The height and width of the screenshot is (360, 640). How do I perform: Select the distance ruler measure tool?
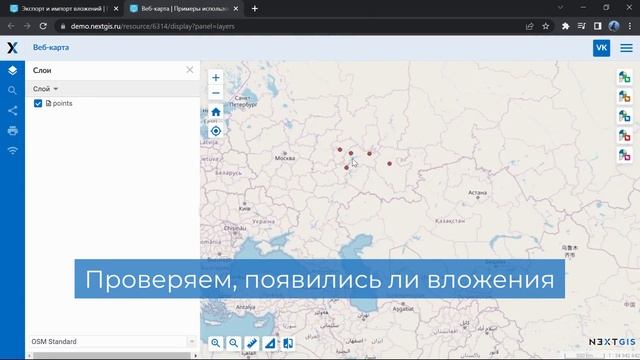[252, 343]
